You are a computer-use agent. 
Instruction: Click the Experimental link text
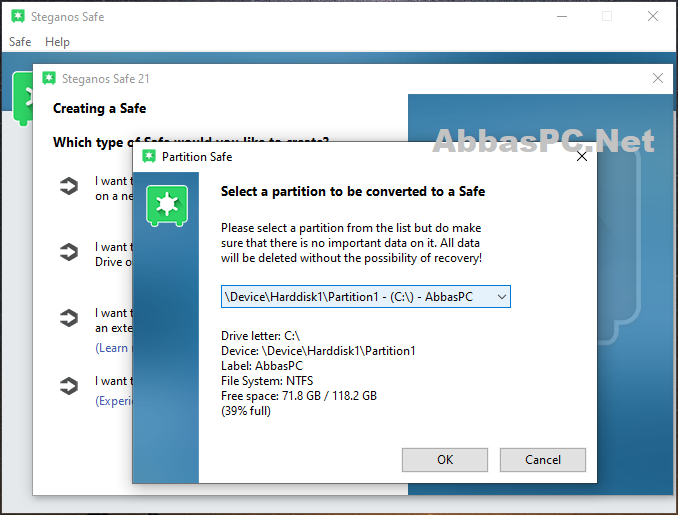pos(113,401)
